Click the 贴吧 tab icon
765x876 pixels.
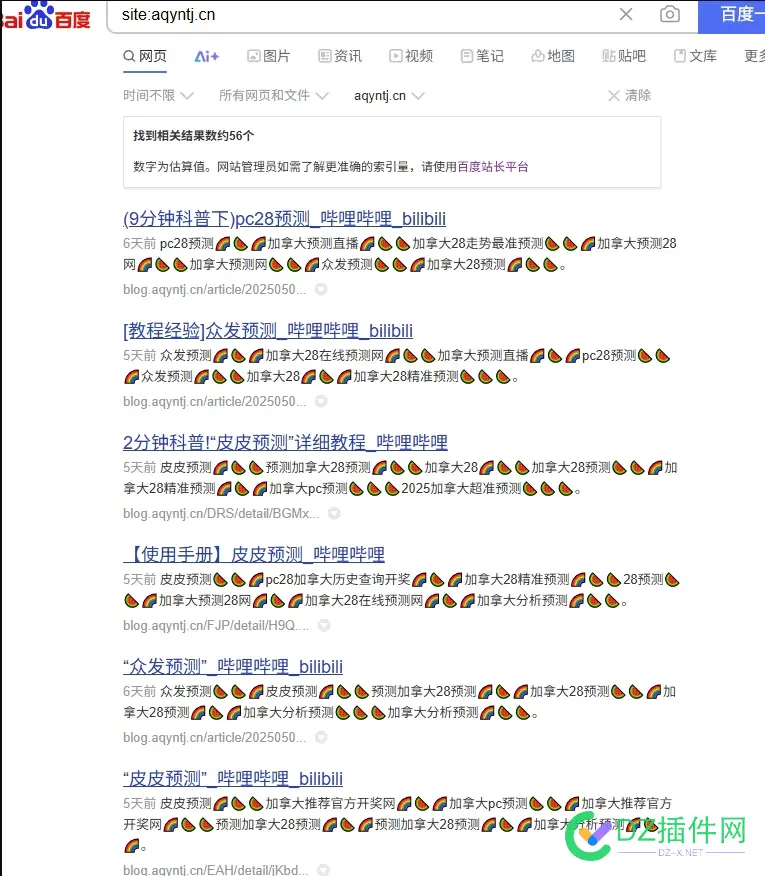[609, 56]
